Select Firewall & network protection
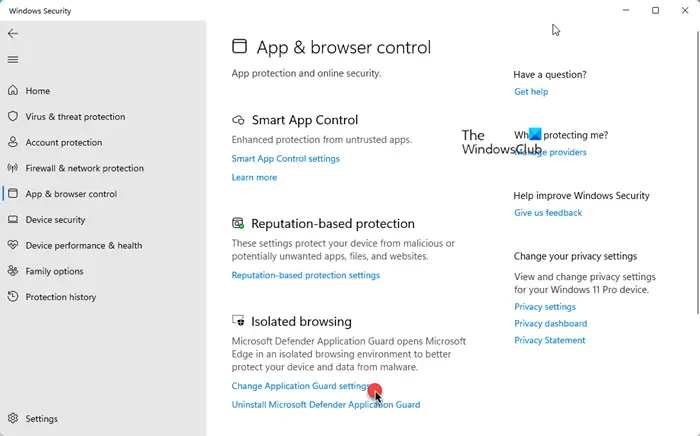This screenshot has height=436, width=700. [84, 168]
